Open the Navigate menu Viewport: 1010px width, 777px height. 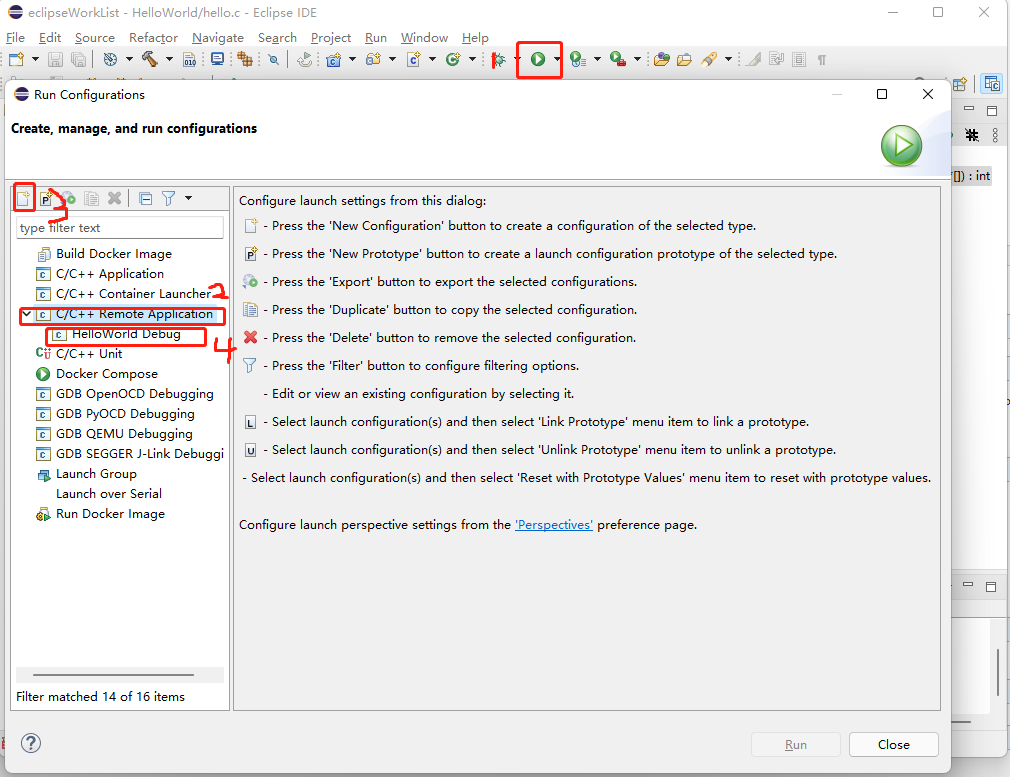tap(218, 37)
